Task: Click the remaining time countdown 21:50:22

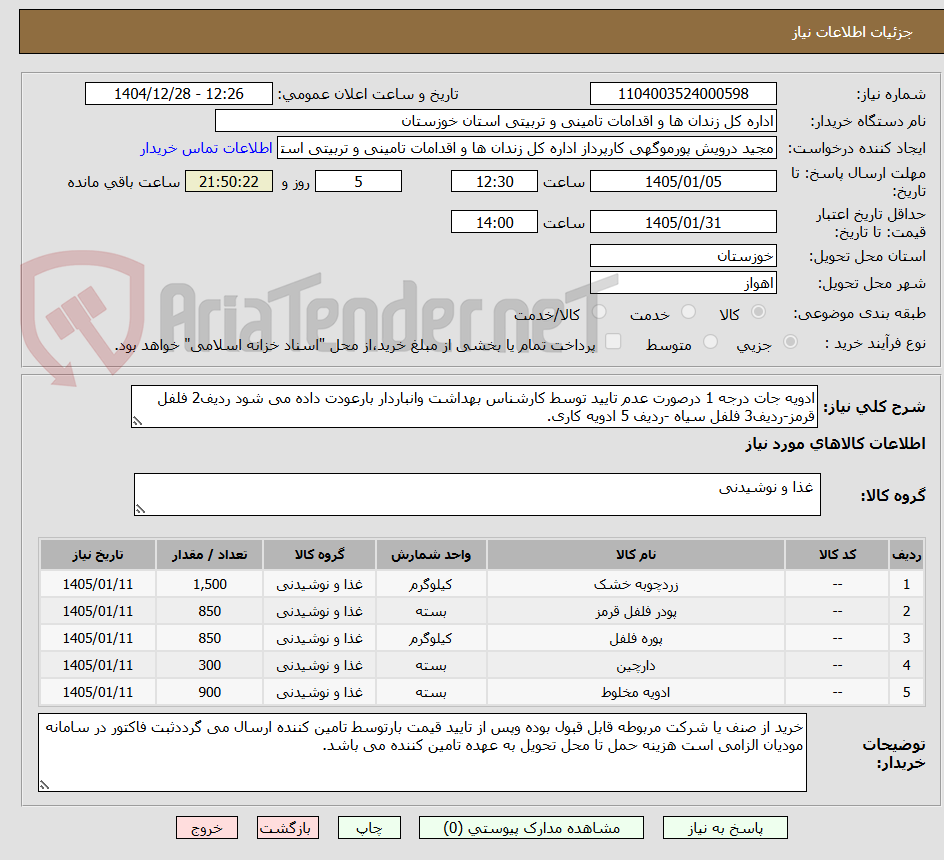Action: click(229, 181)
